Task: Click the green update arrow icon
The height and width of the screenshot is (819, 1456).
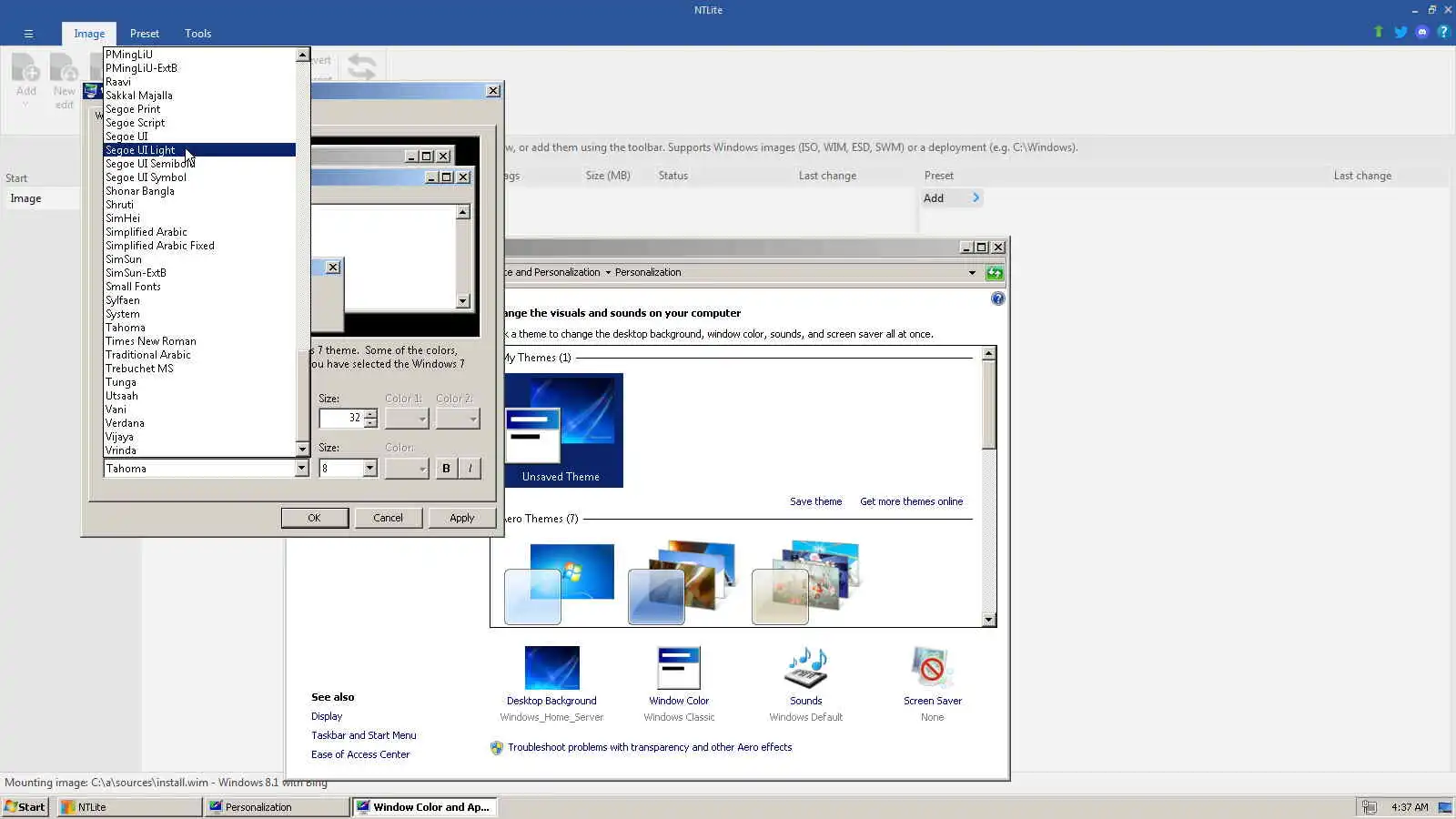Action: tap(1379, 32)
